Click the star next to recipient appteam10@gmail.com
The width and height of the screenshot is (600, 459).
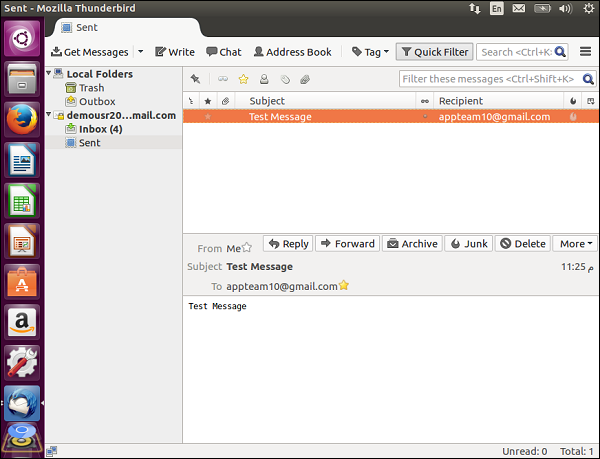click(x=344, y=285)
